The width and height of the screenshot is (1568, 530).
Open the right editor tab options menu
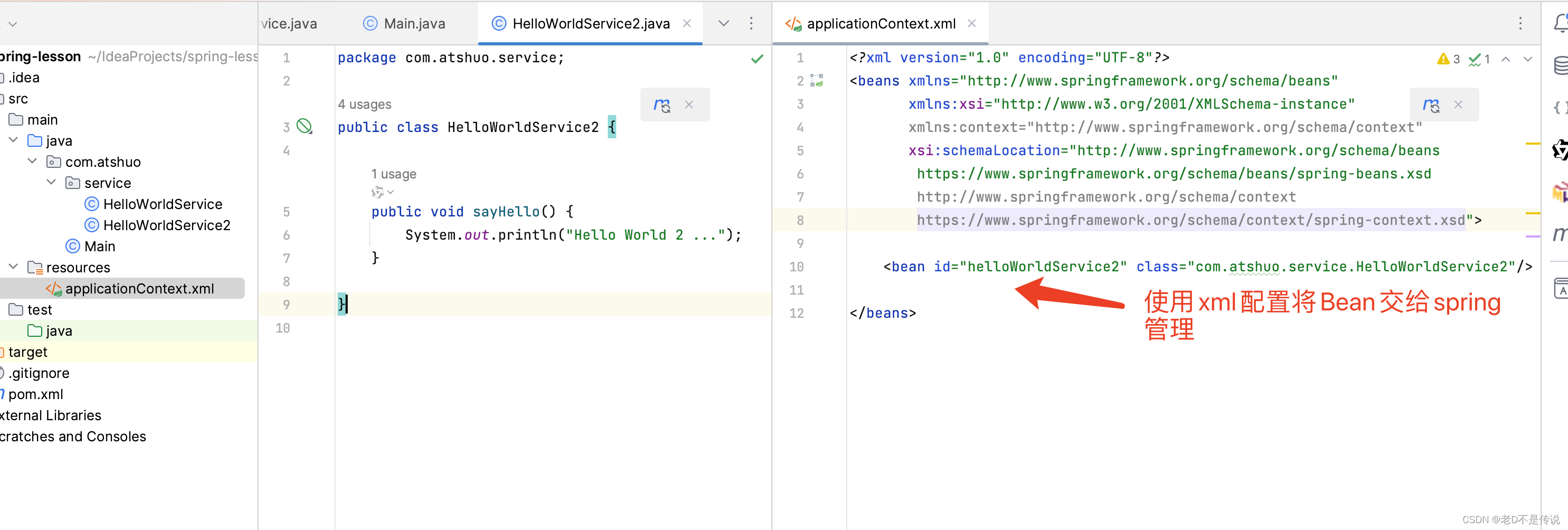(1520, 23)
